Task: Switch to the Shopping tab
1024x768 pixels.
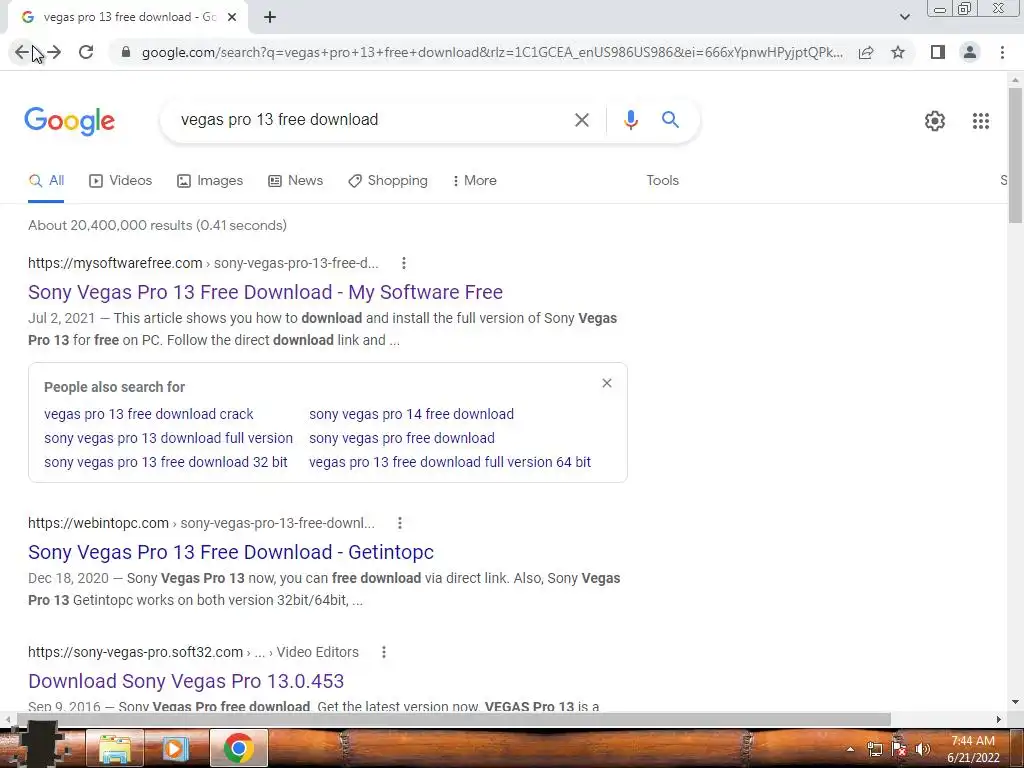Action: click(388, 181)
